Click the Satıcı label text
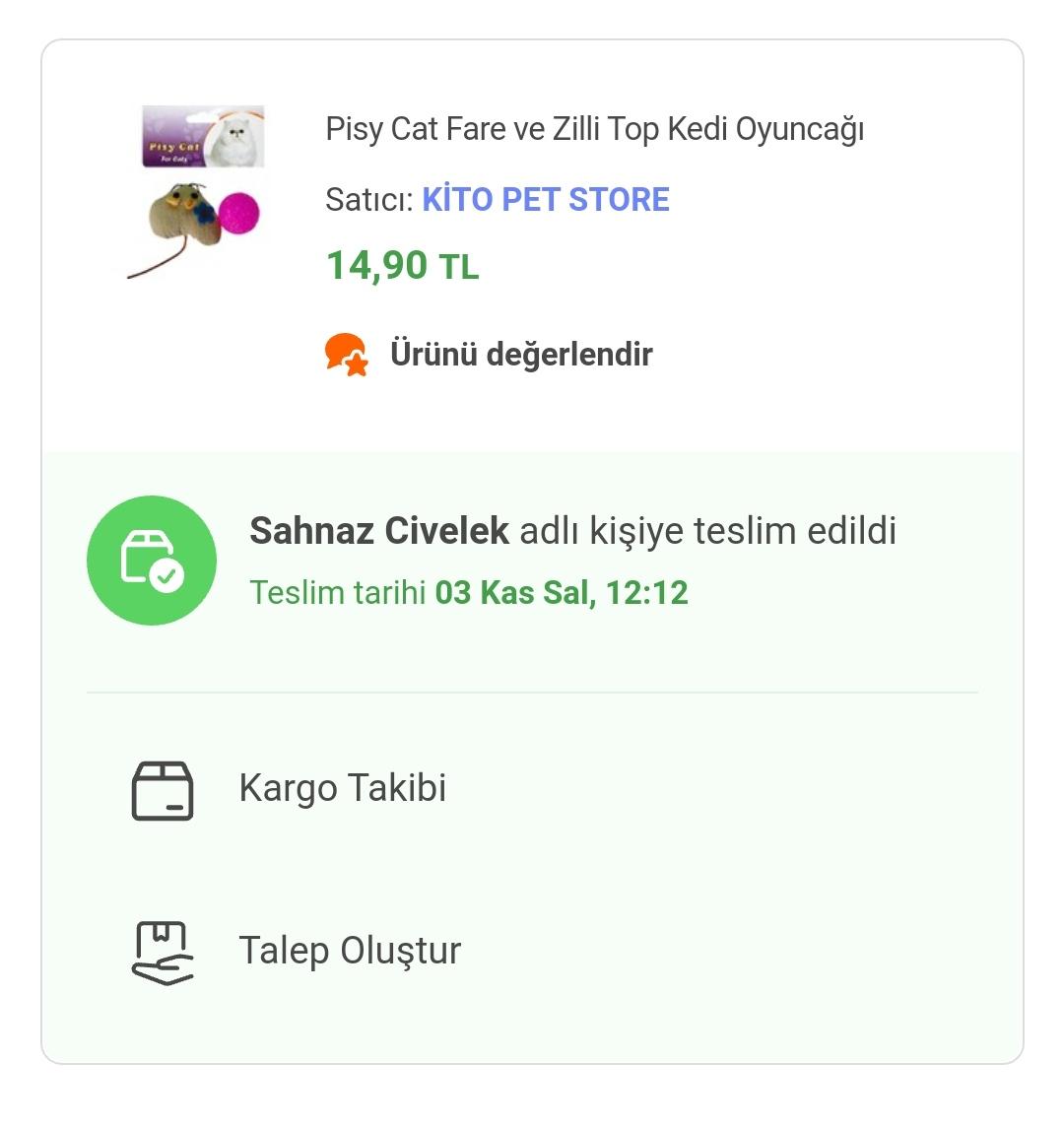Screen dimensions: 1064x1126 pyautogui.click(x=369, y=199)
